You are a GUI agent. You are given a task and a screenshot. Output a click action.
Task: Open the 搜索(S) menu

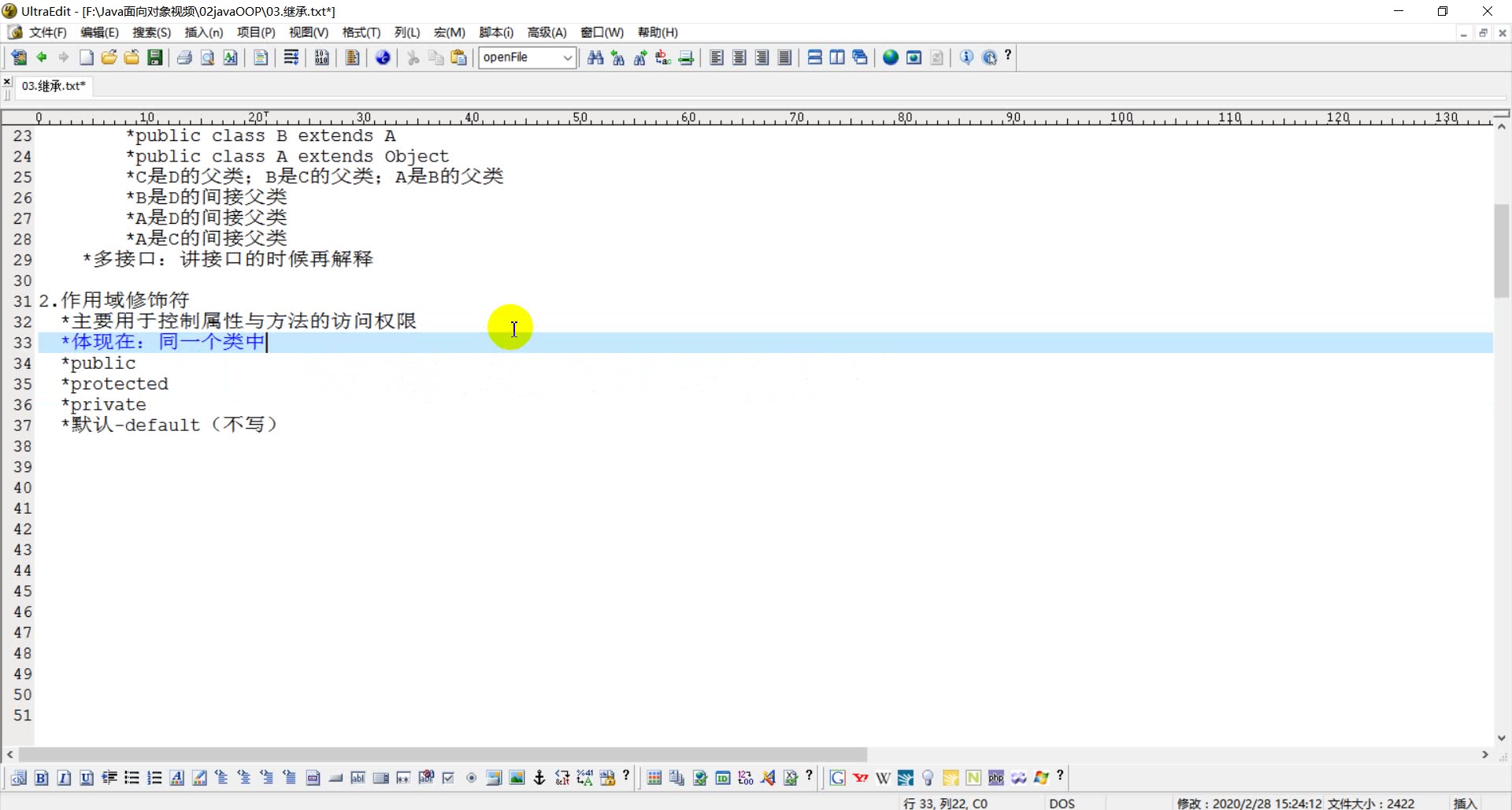tap(151, 32)
